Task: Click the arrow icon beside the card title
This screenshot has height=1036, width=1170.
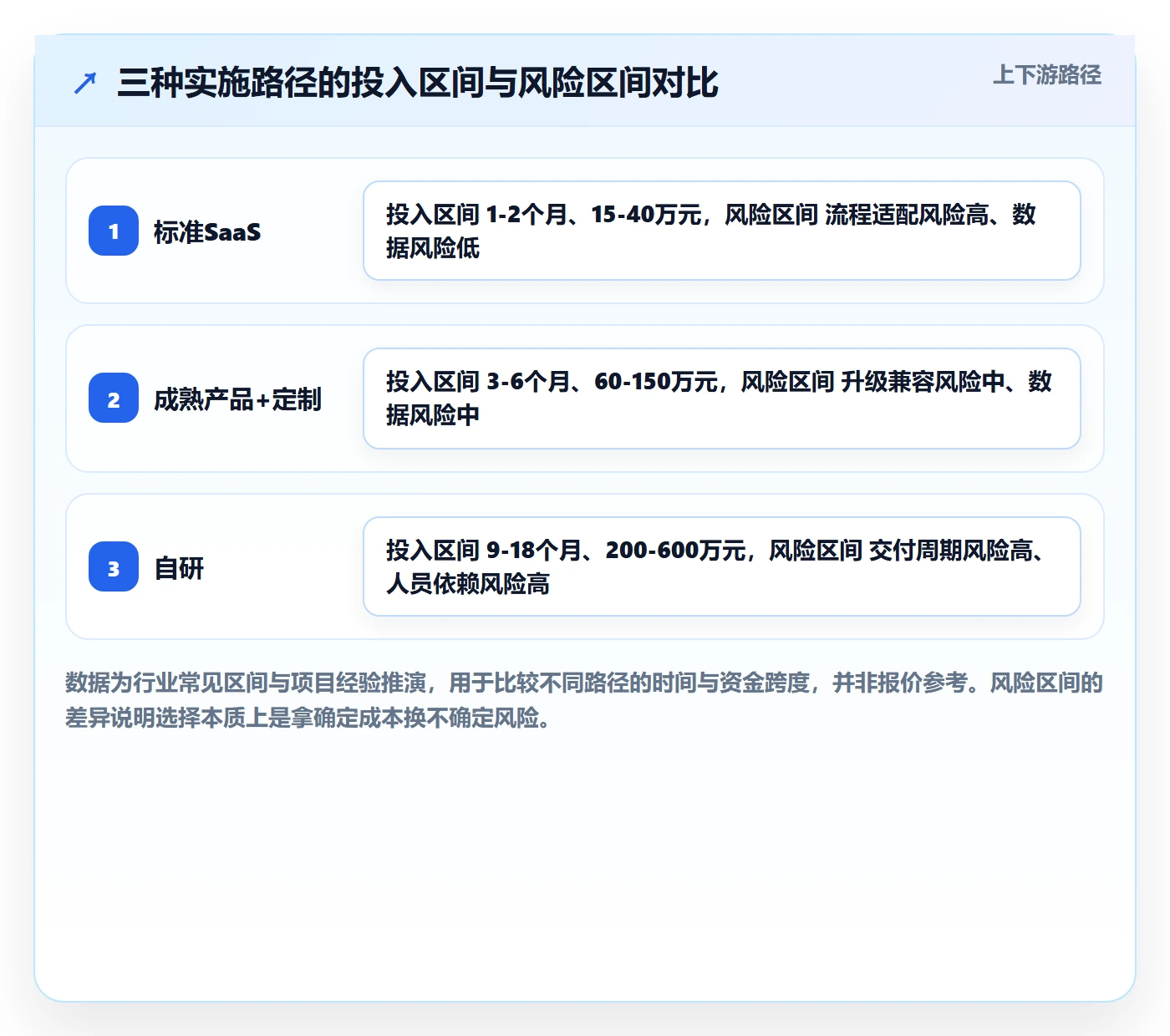Action: [85, 83]
